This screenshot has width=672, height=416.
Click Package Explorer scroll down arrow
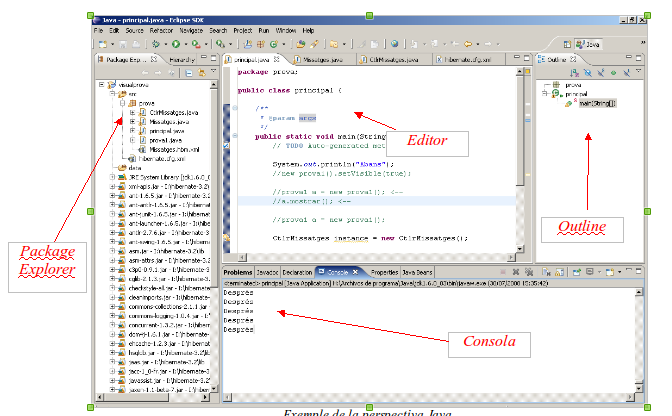point(214,389)
